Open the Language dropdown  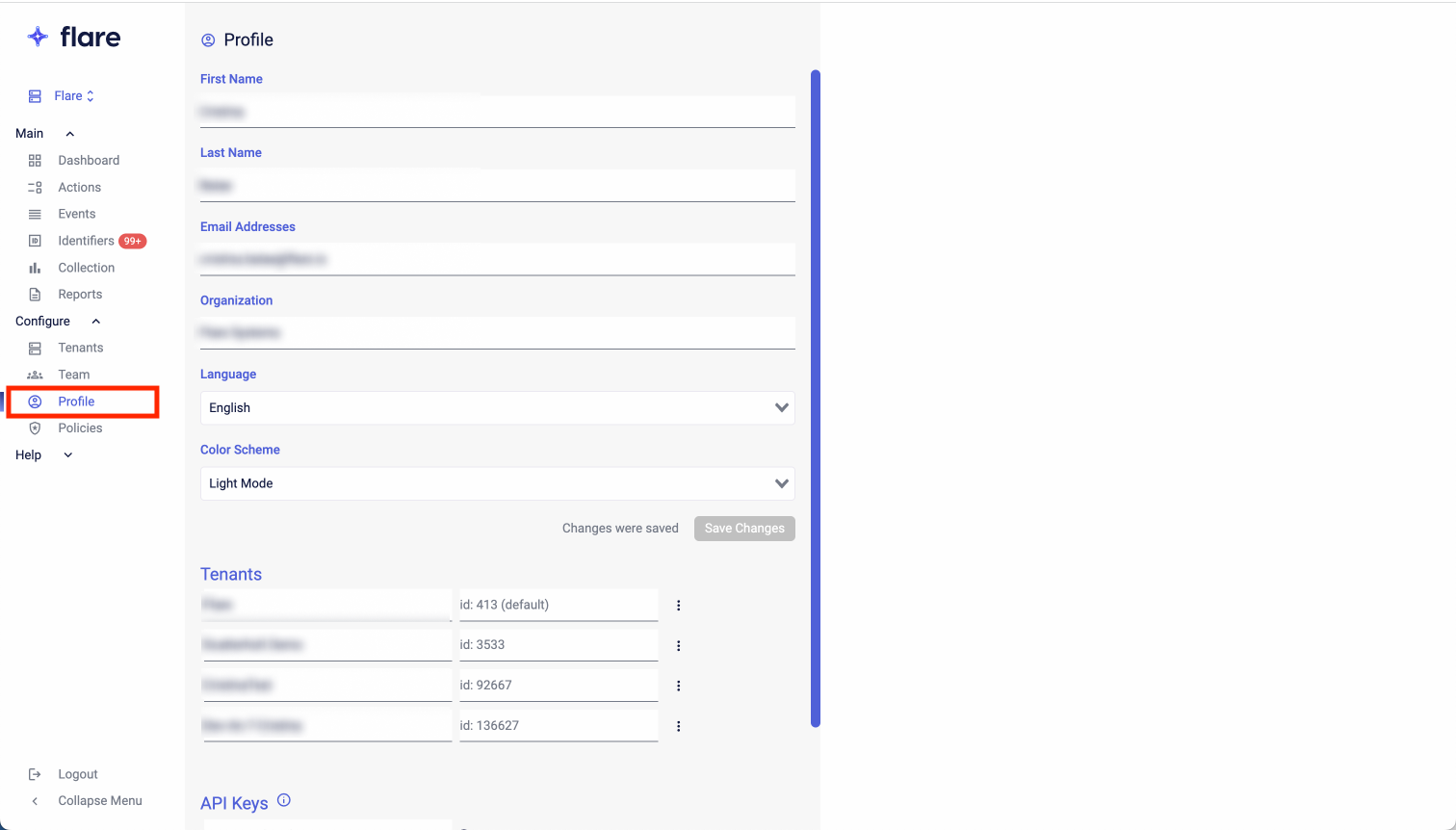pos(497,408)
